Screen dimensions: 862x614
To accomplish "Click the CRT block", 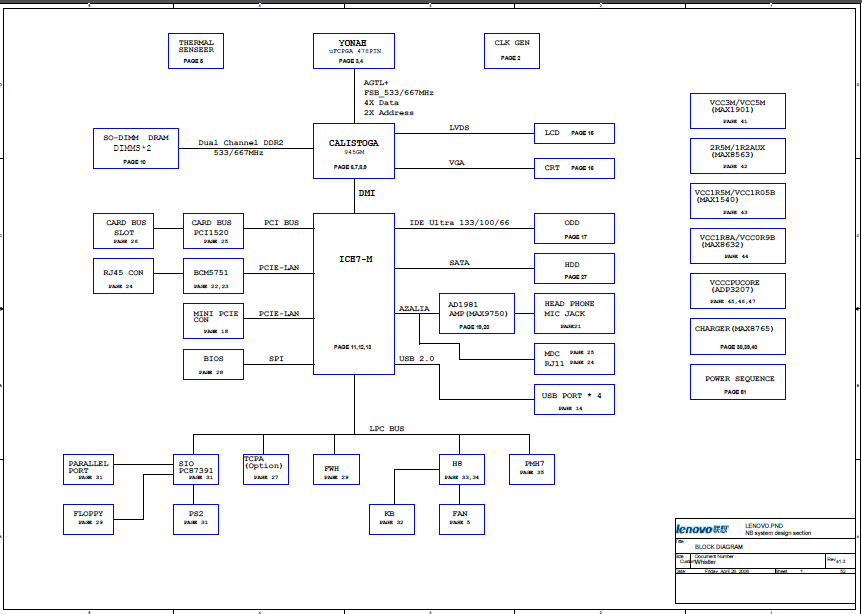I will click(574, 168).
